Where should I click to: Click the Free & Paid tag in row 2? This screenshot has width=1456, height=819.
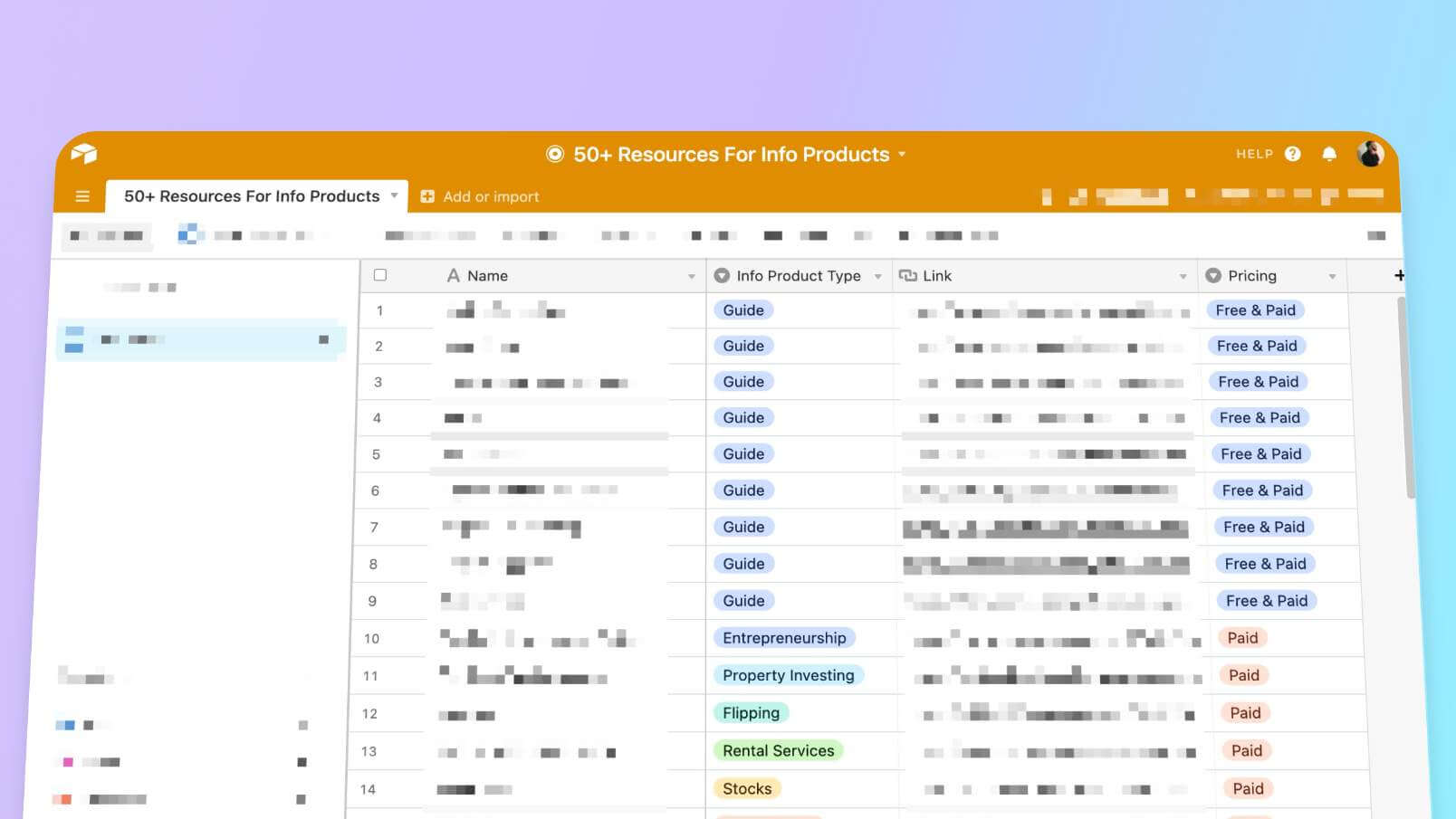pyautogui.click(x=1257, y=346)
